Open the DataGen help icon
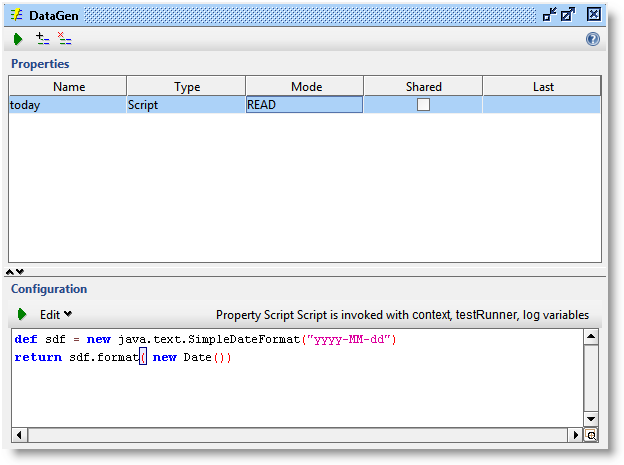The width and height of the screenshot is (624, 465). pos(593,39)
